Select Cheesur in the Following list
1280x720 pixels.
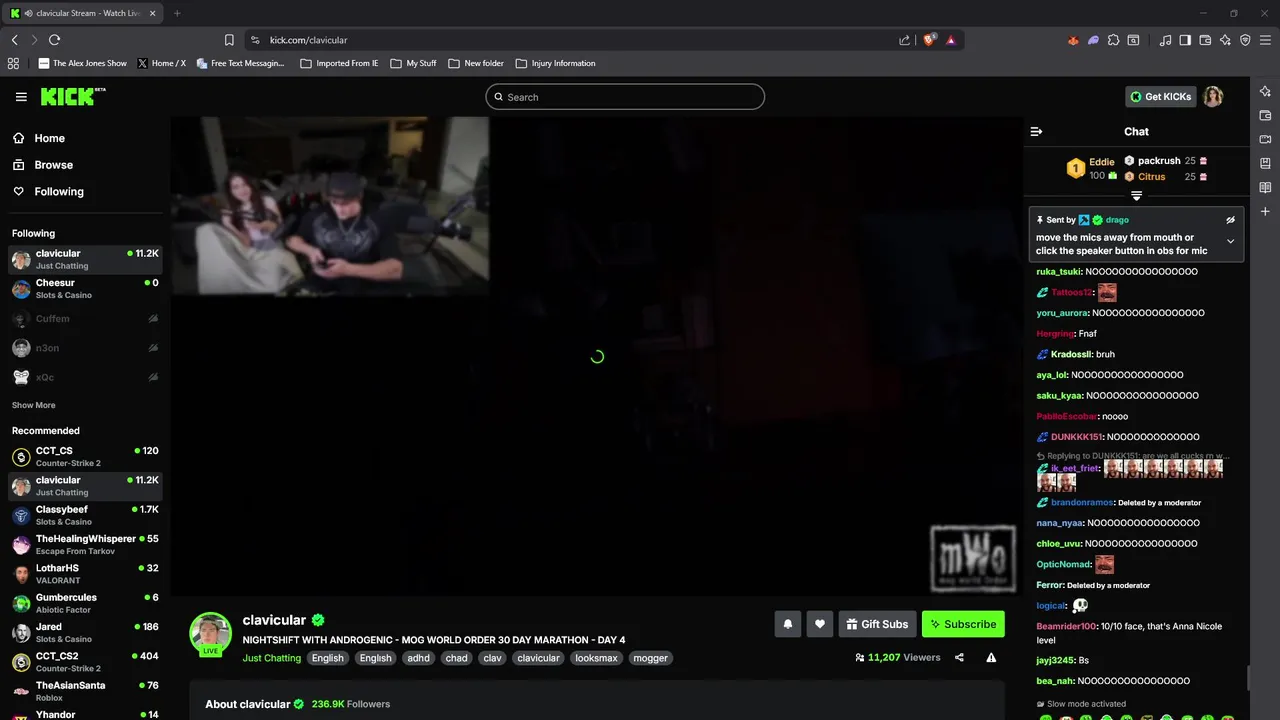[85, 289]
